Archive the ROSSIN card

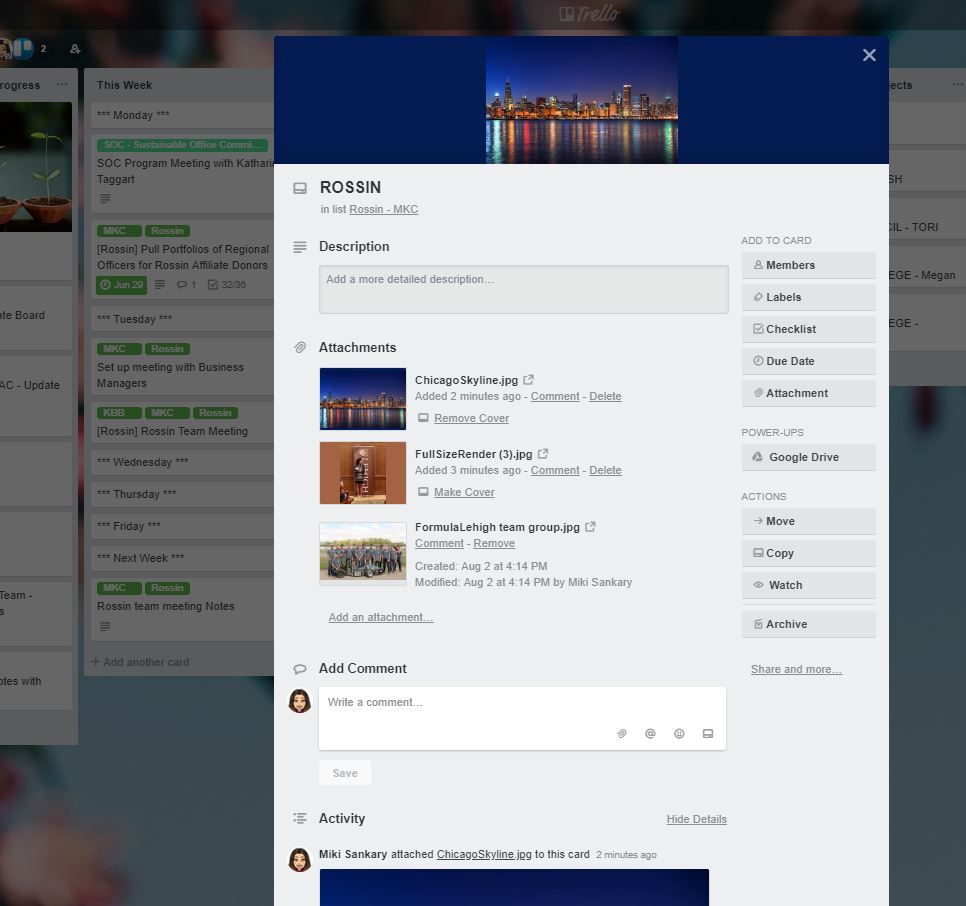(x=808, y=625)
